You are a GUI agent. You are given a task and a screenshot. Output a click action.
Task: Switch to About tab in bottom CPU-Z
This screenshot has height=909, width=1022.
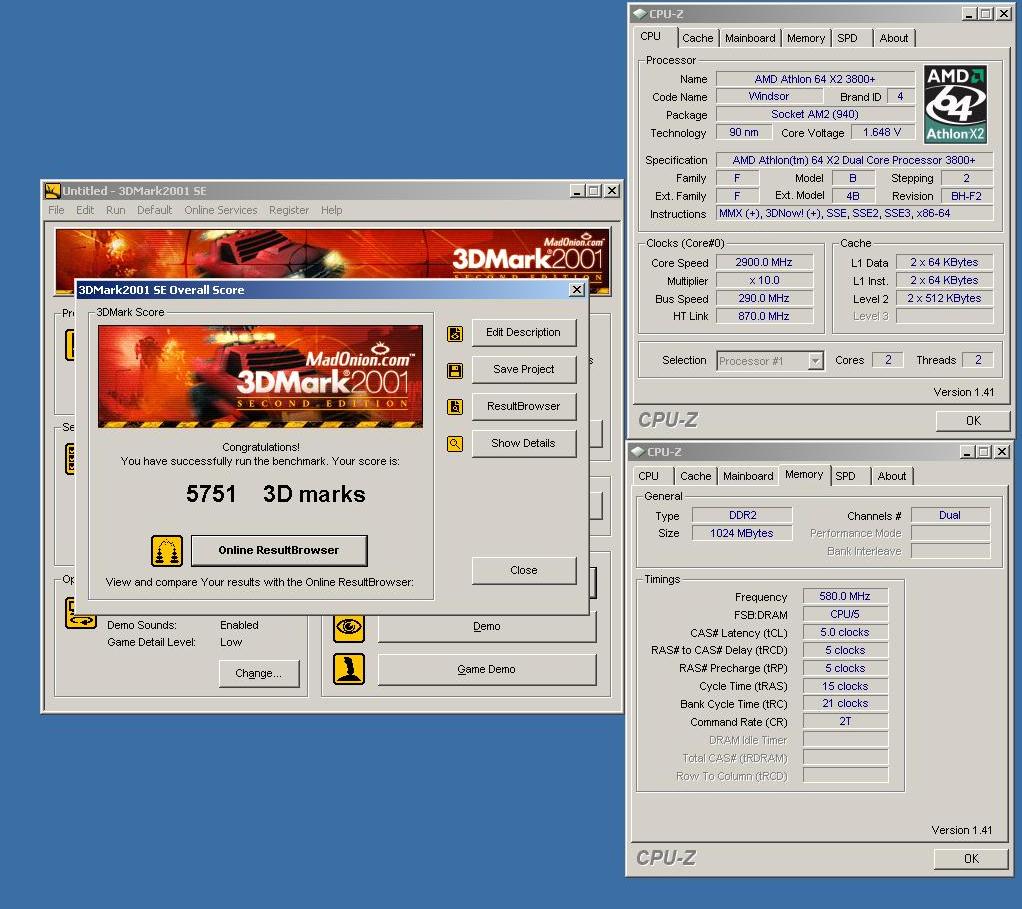[892, 476]
